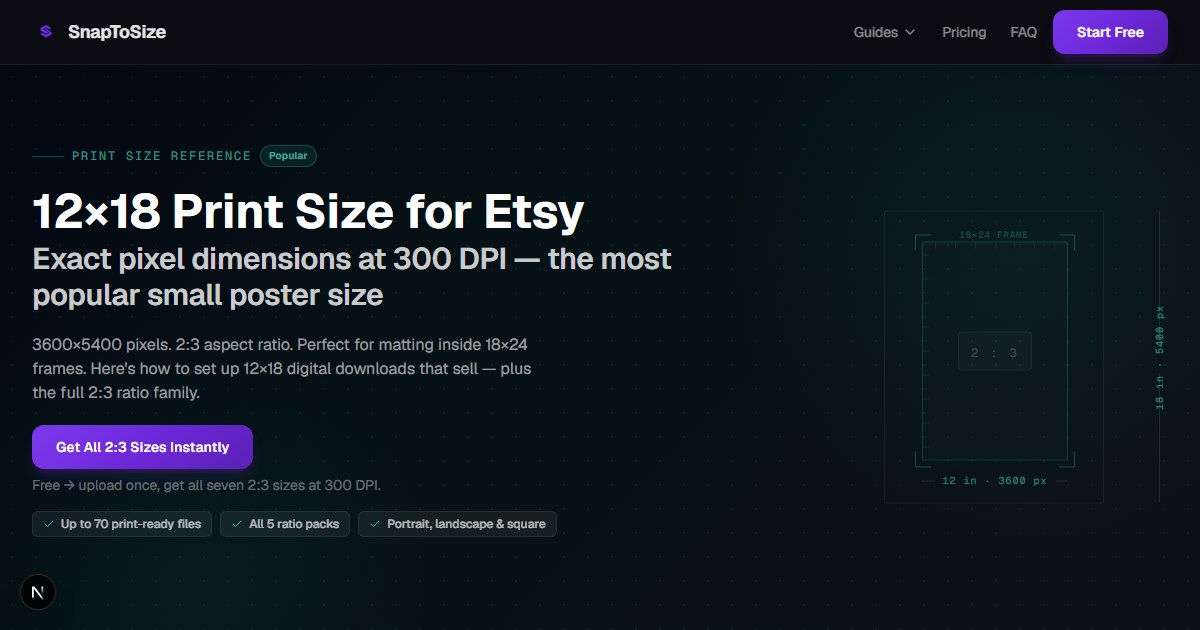Expand the Guides dropdown menu
This screenshot has height=630, width=1200.
click(x=884, y=32)
